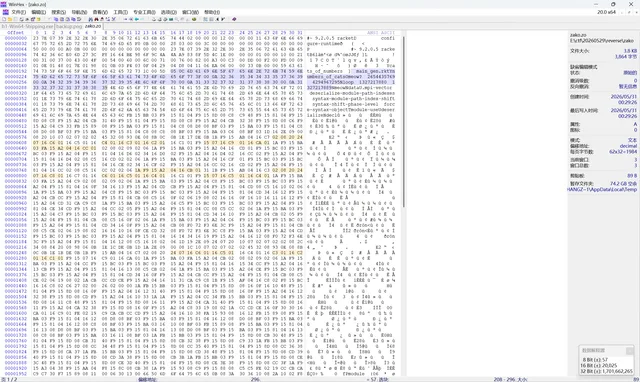The image size is (640, 382).
Task: Click the 状态 original state value
Action: (630, 73)
